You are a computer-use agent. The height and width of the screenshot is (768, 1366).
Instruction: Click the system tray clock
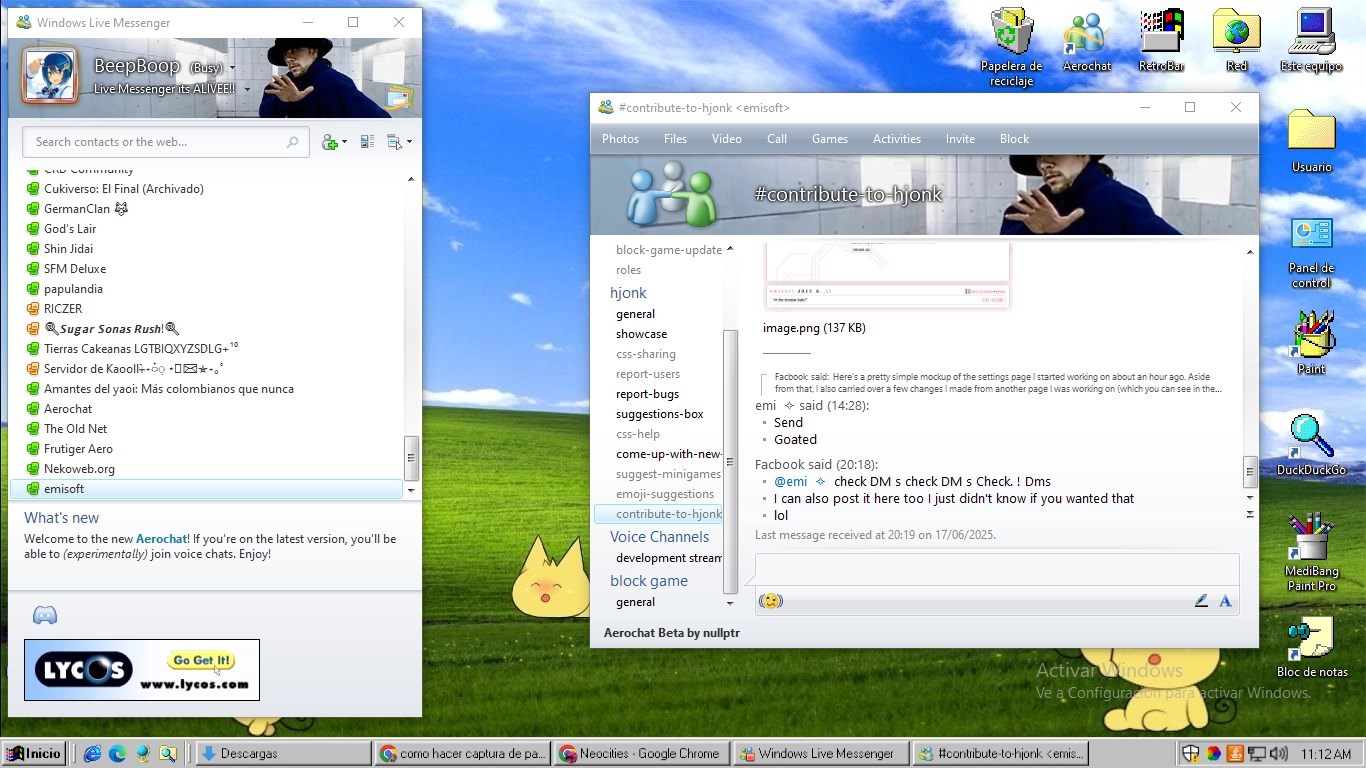point(1326,754)
